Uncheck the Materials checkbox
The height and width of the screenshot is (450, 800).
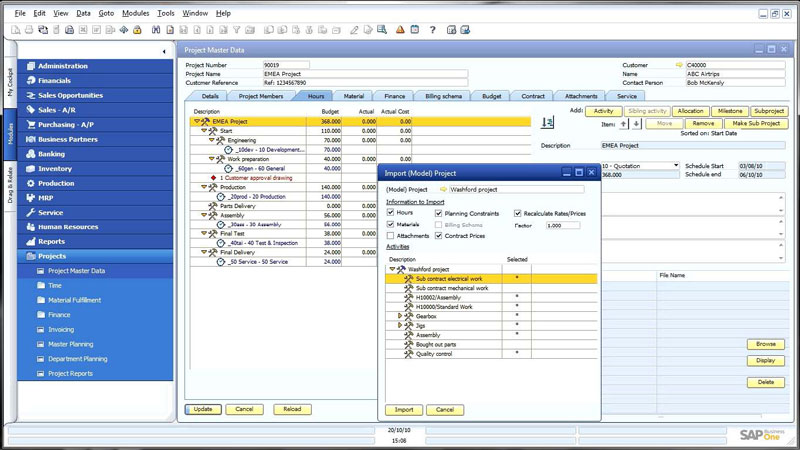(x=390, y=224)
